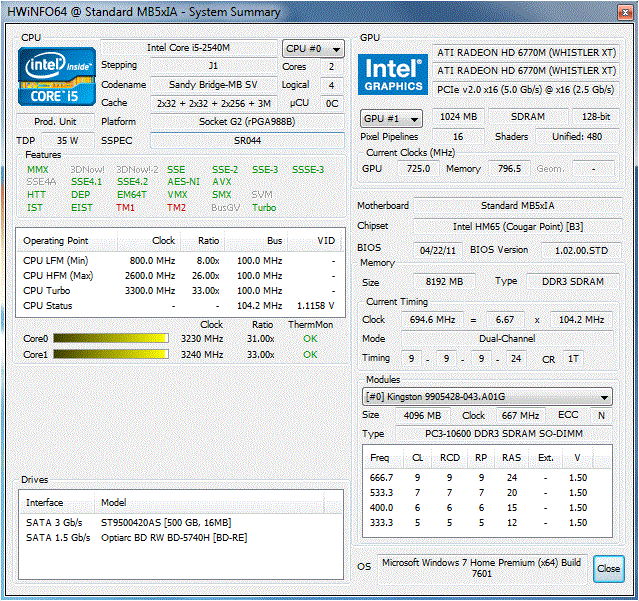639x601 pixels.
Task: Click the Intel Core i5 logo
Action: [x=57, y=77]
